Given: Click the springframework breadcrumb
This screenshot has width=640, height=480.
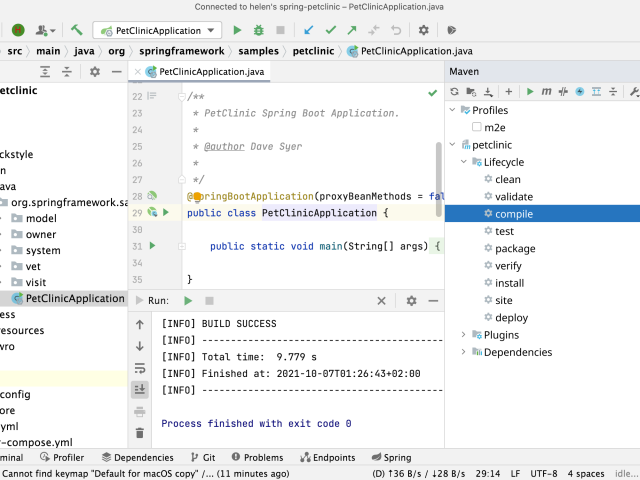Looking at the screenshot, I should 182,51.
